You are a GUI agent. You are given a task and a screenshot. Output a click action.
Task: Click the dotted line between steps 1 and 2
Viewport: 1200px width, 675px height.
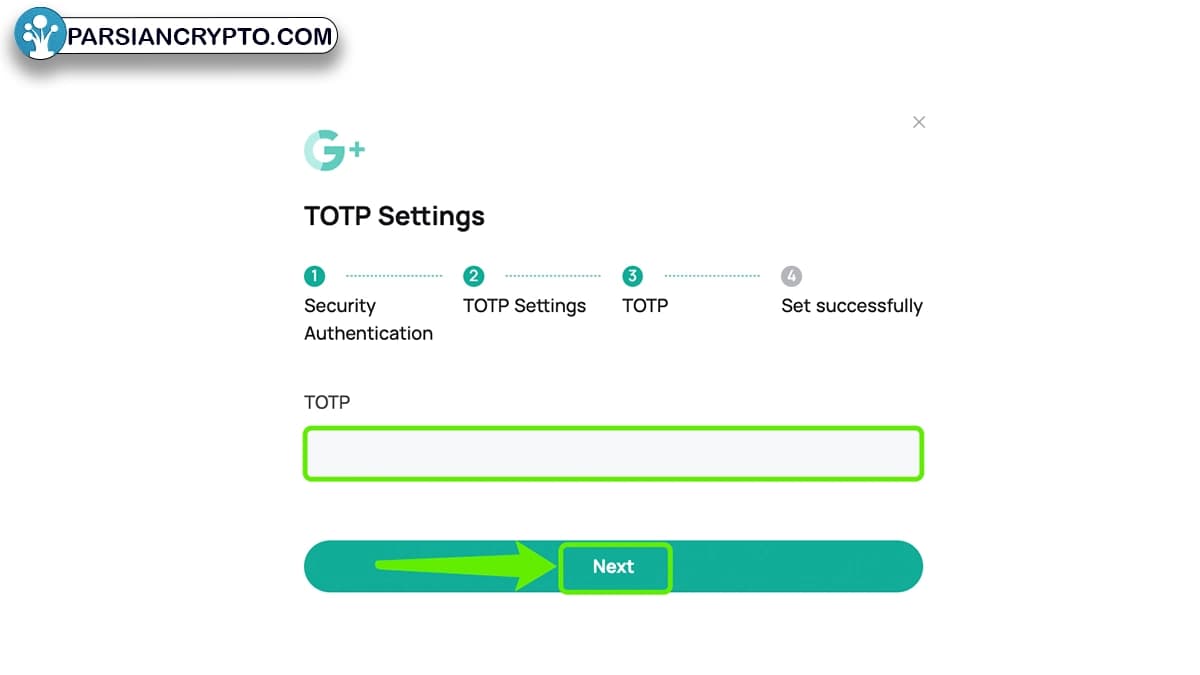pos(394,276)
